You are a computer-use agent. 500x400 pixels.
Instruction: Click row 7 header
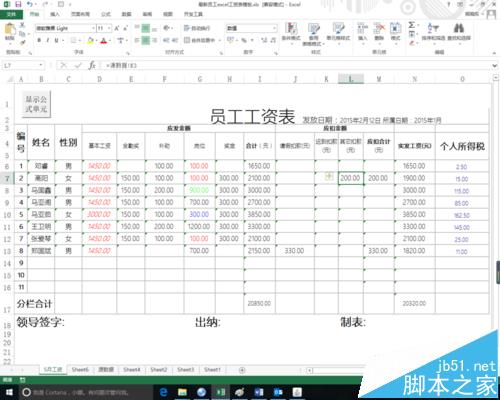coord(7,178)
